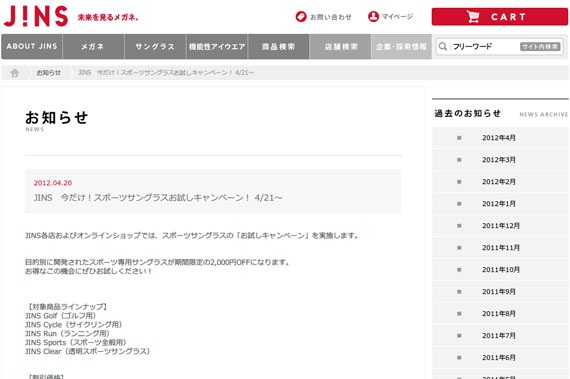The image size is (570, 379).
Task: Click お知らせ in the breadcrumb
Action: pos(49,73)
